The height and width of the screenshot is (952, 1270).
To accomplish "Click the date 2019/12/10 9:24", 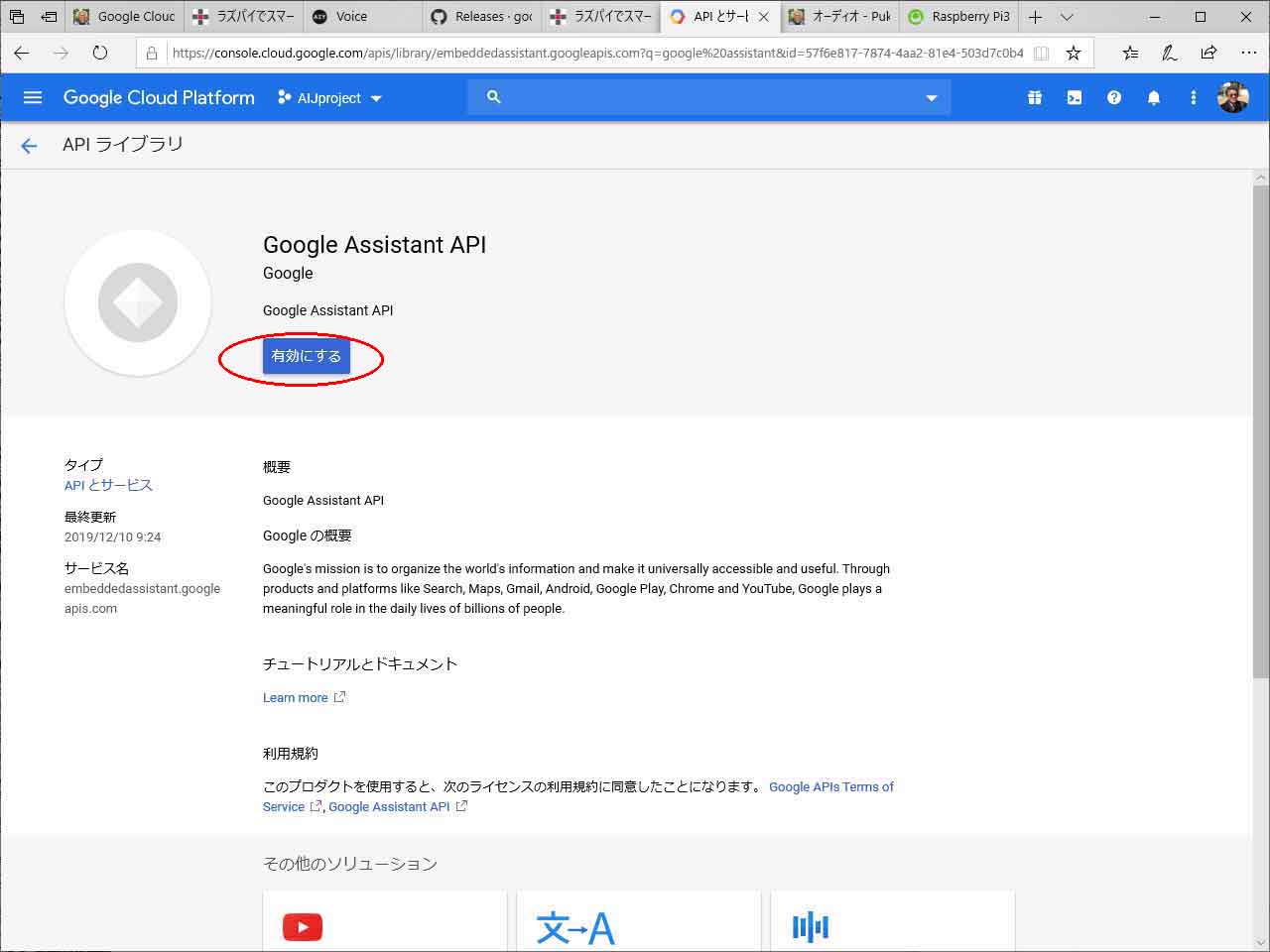I will [112, 536].
